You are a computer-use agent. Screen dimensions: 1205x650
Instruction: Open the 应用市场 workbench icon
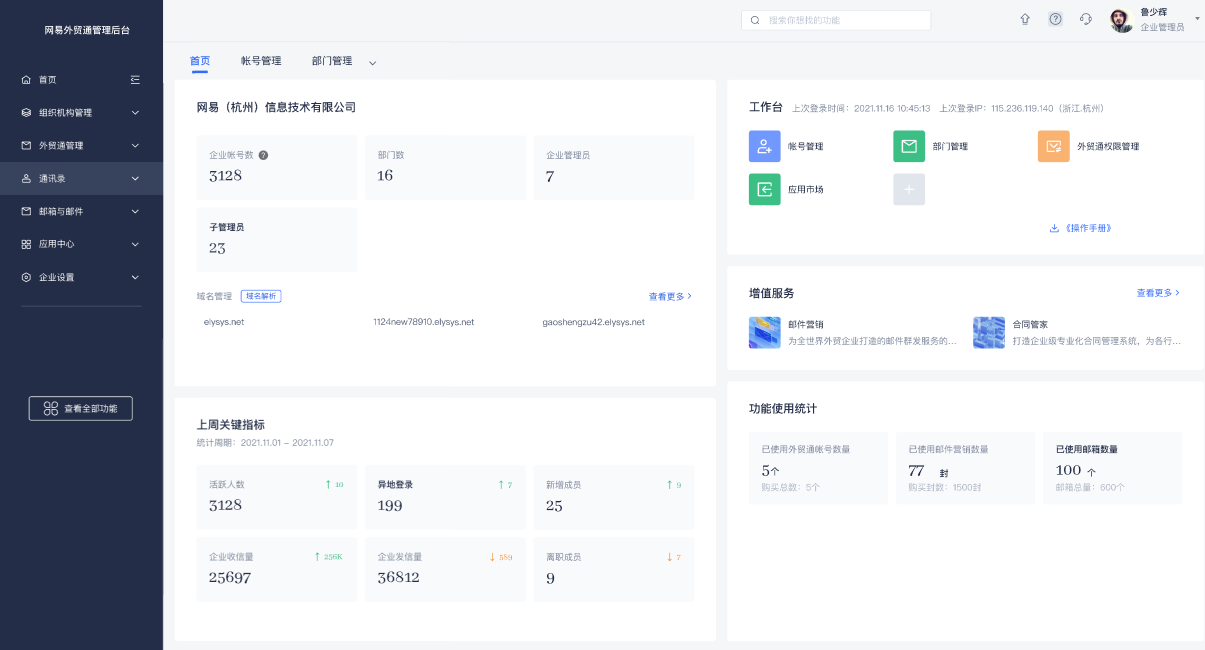point(765,189)
